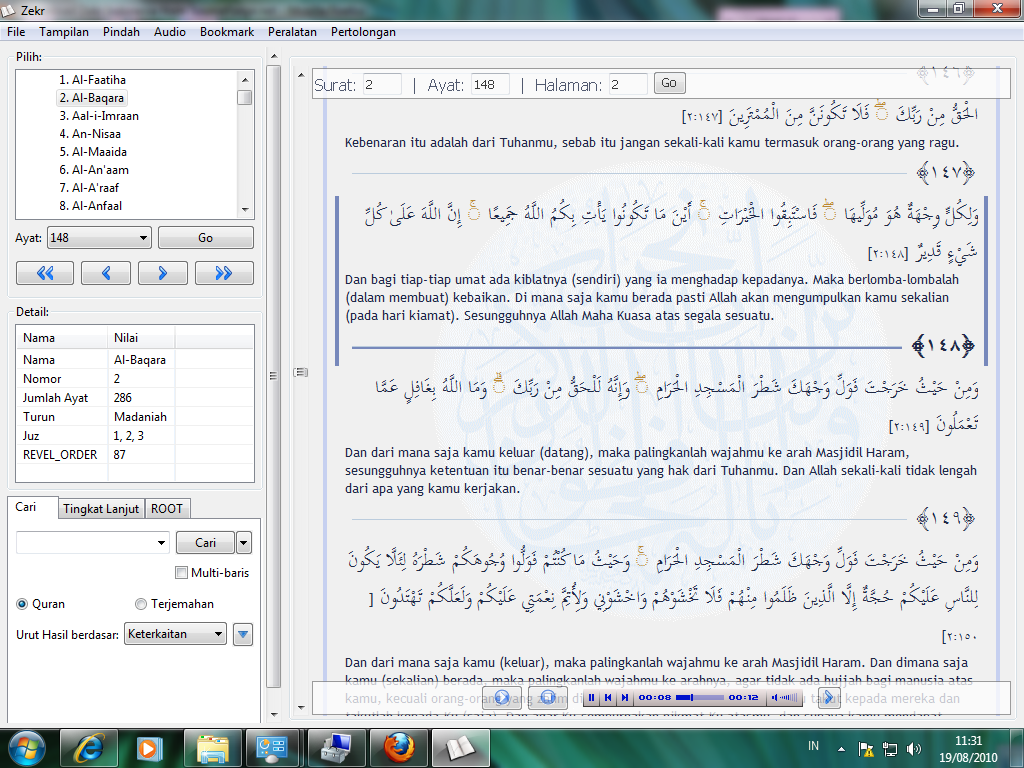Click the round play button in the audio bar
The height and width of the screenshot is (768, 1024).
[x=502, y=697]
